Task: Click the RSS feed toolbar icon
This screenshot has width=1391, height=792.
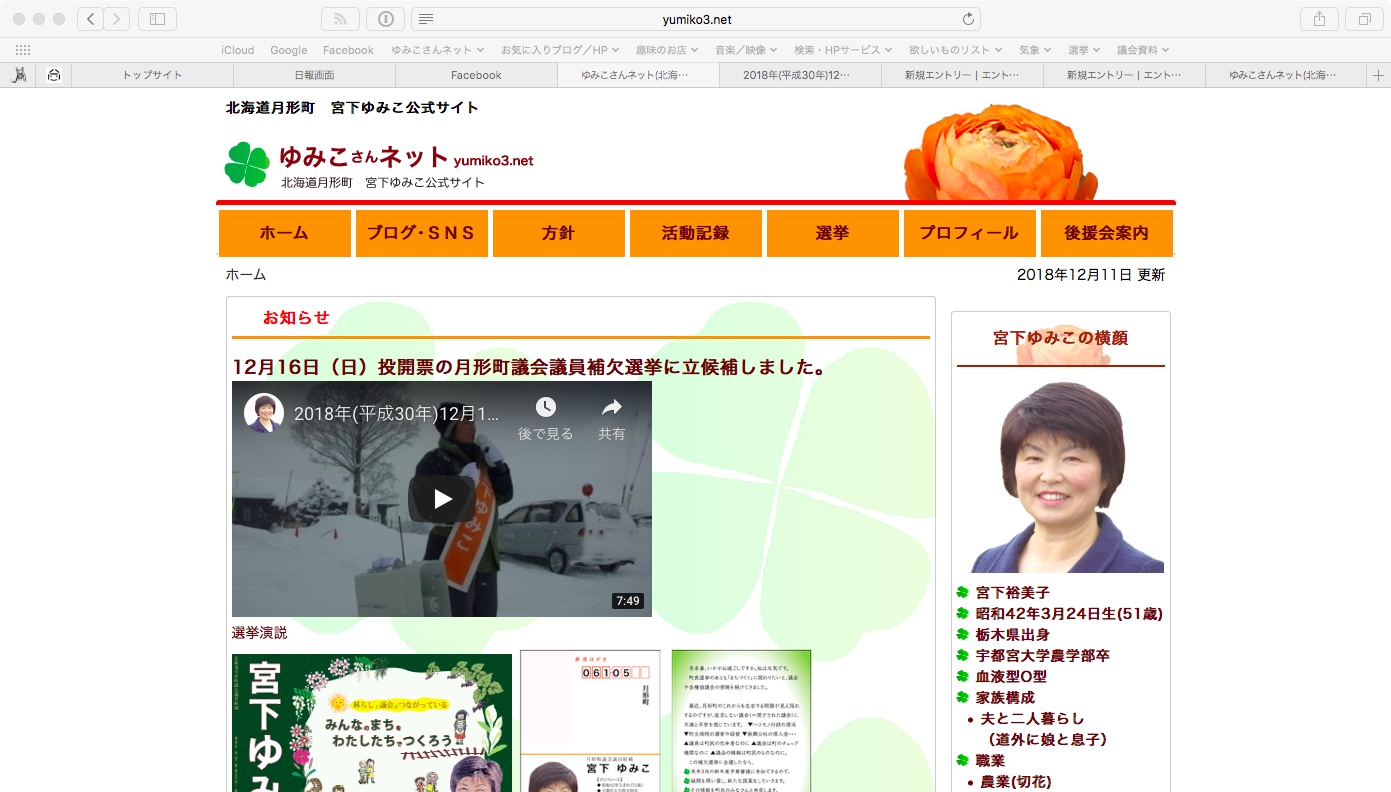Action: 340,19
